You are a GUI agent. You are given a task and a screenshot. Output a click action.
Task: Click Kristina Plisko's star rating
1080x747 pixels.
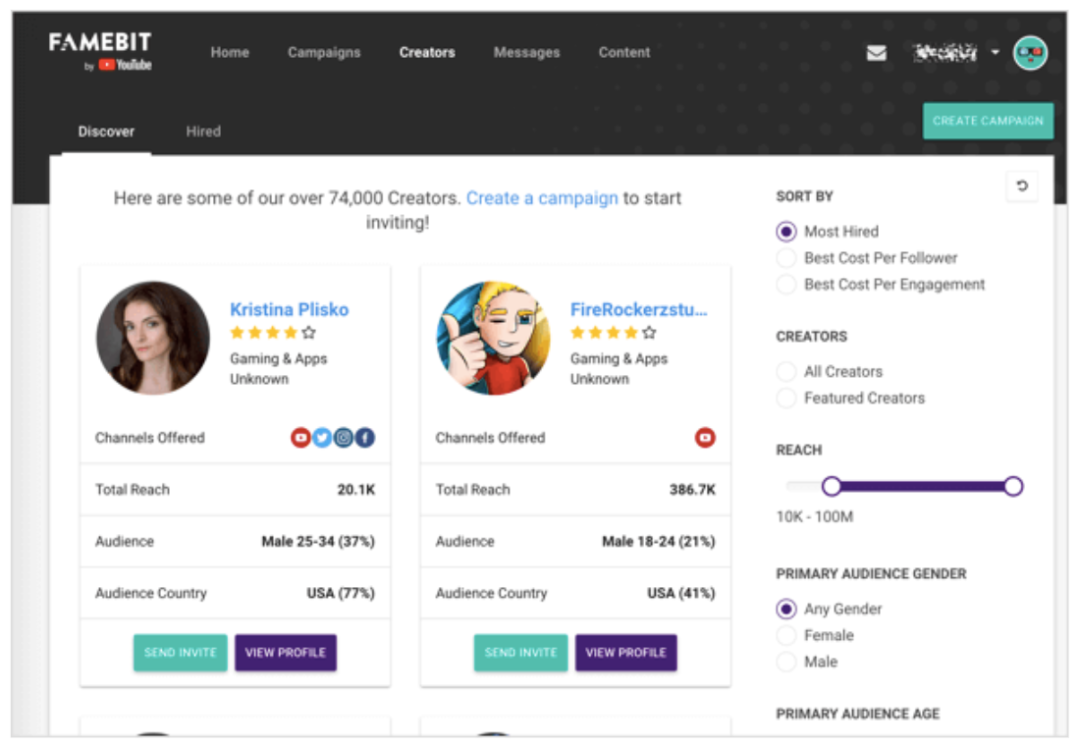coord(273,333)
